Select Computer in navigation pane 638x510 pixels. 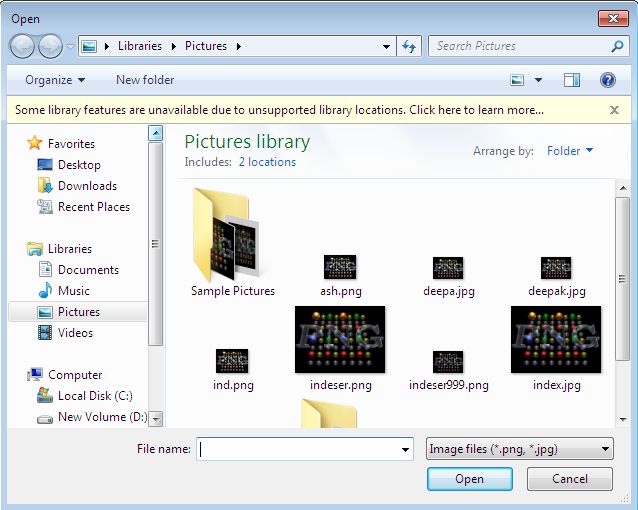(x=64, y=374)
